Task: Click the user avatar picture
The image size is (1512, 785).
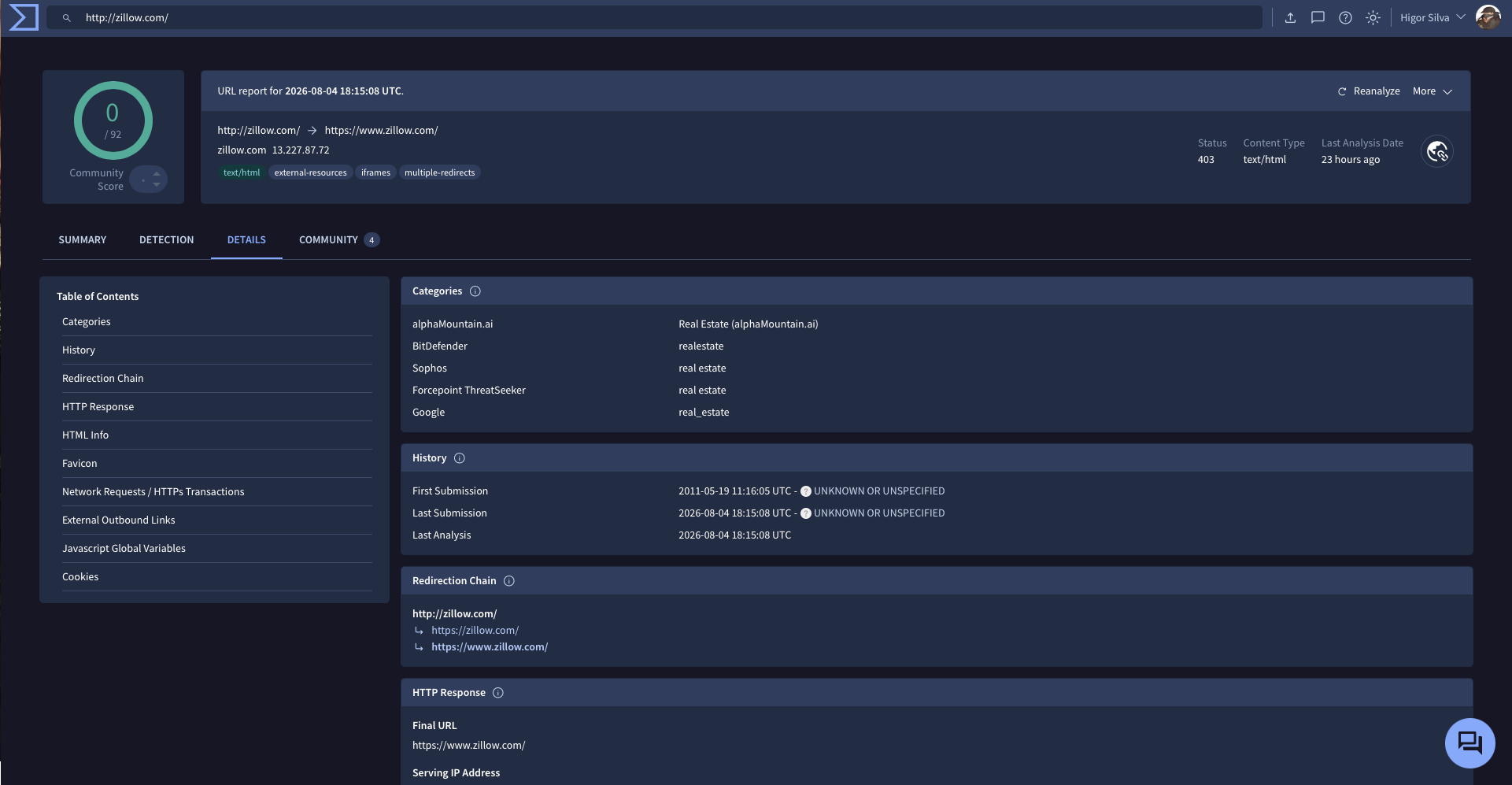Action: click(x=1488, y=17)
